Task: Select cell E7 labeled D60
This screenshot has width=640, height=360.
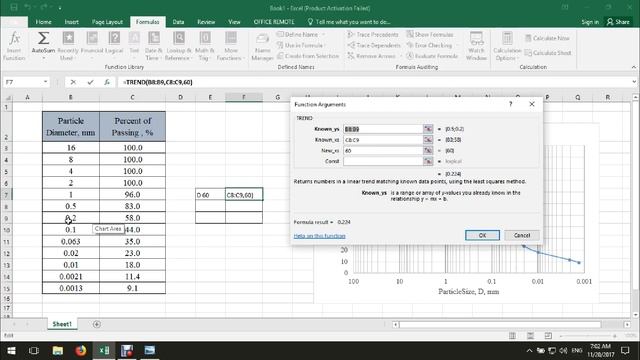Action: 210,195
